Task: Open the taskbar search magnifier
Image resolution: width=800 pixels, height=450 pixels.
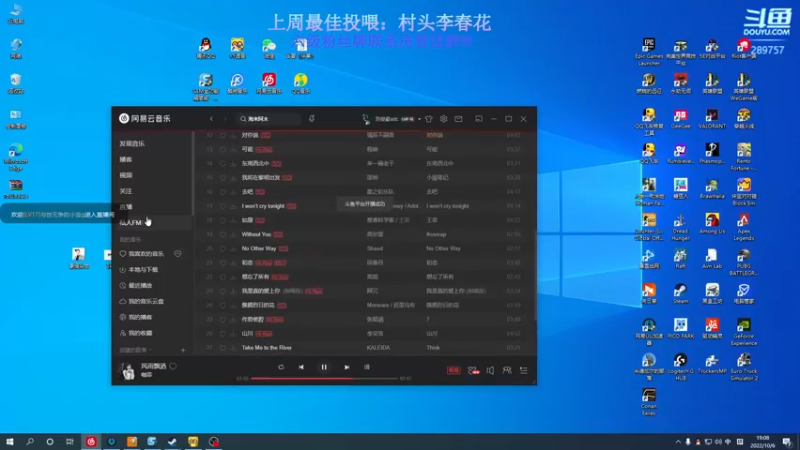Action: pyautogui.click(x=30, y=442)
